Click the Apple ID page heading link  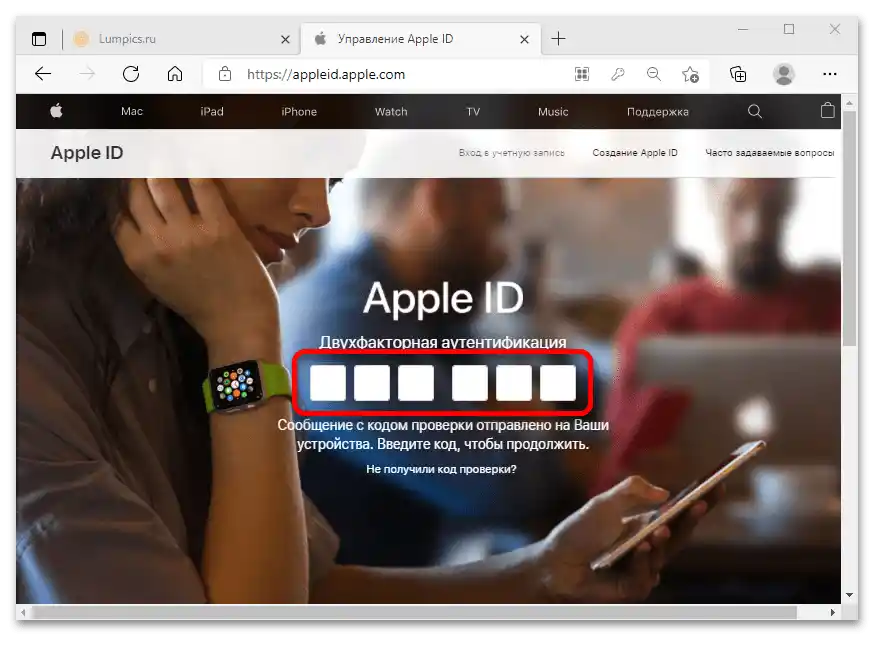pyautogui.click(x=87, y=153)
